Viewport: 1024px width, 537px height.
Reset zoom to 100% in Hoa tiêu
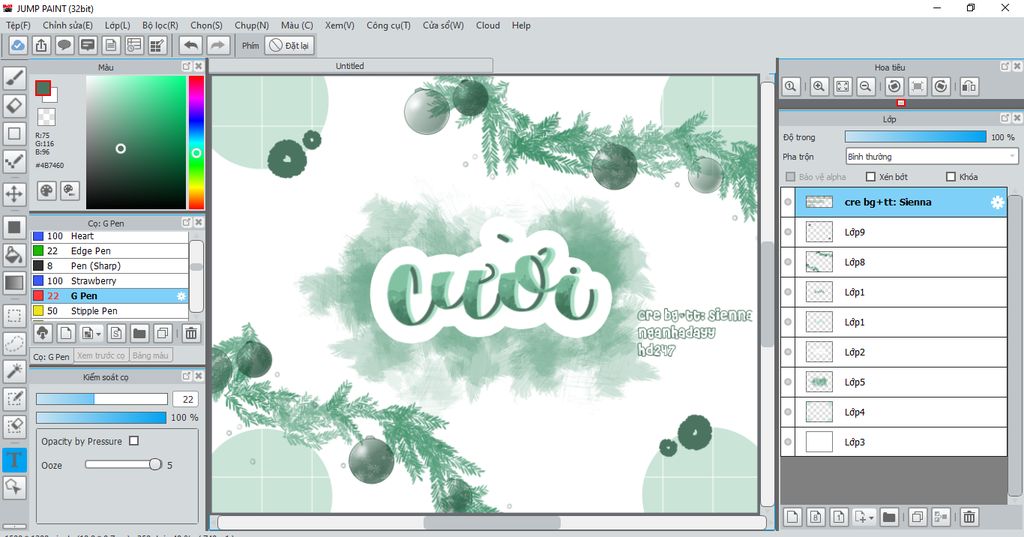coord(791,86)
